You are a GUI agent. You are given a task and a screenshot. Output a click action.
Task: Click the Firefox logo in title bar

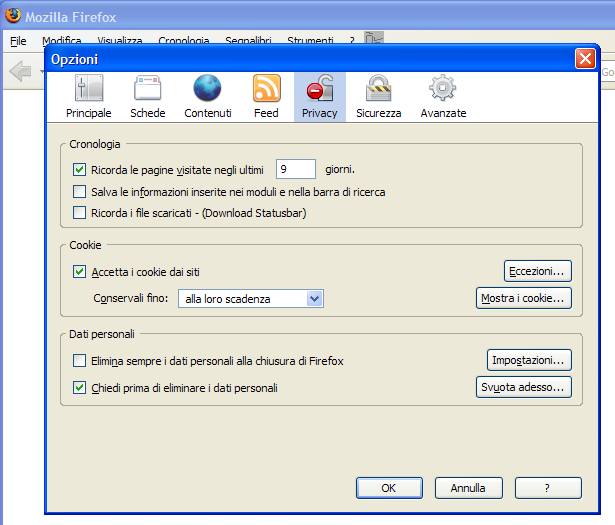tap(13, 16)
